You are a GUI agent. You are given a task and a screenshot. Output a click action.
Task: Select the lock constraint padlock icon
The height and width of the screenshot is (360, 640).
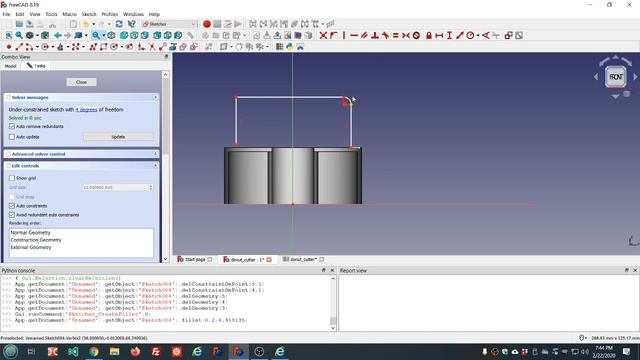pyautogui.click(x=429, y=36)
